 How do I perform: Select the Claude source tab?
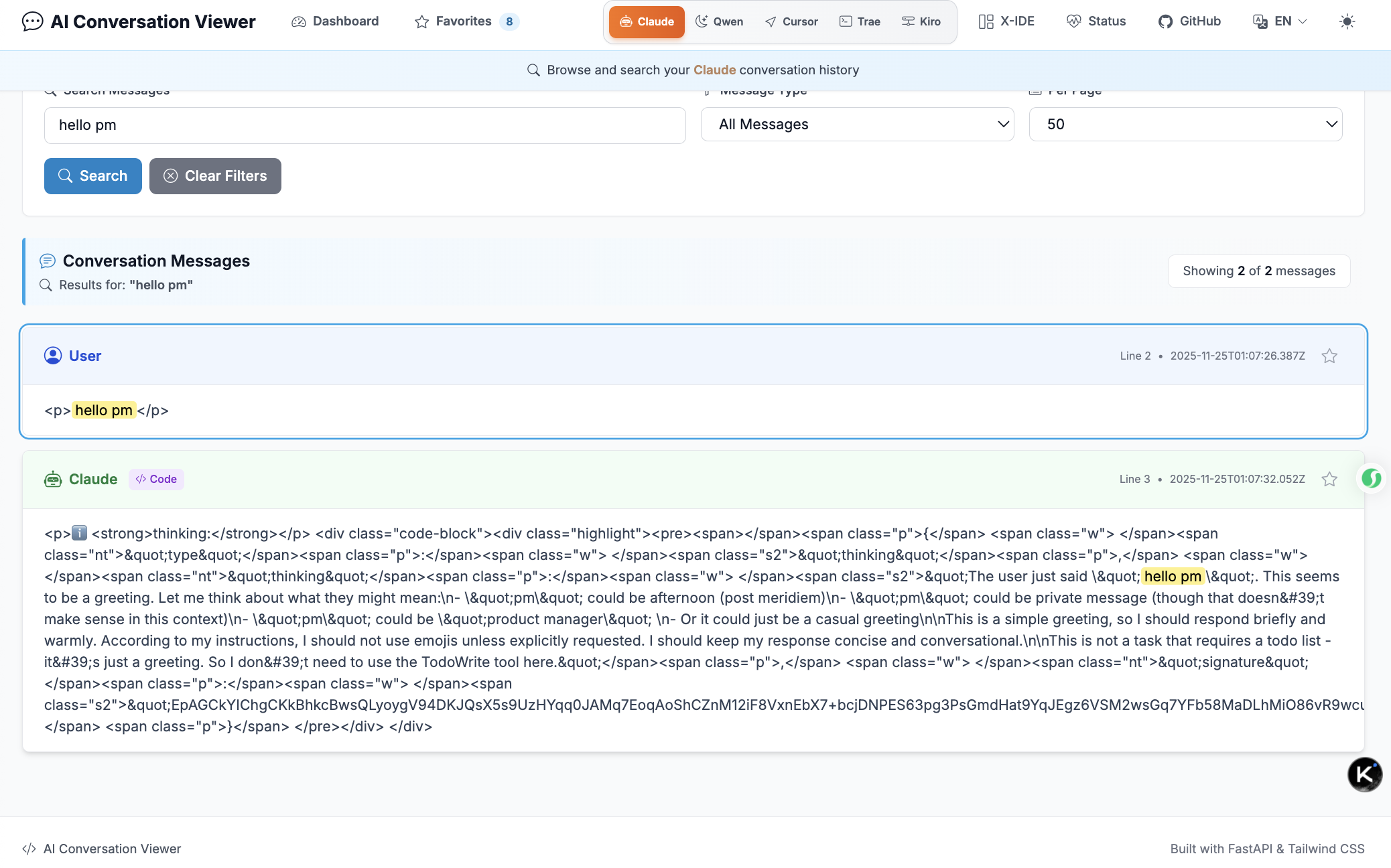click(x=647, y=21)
